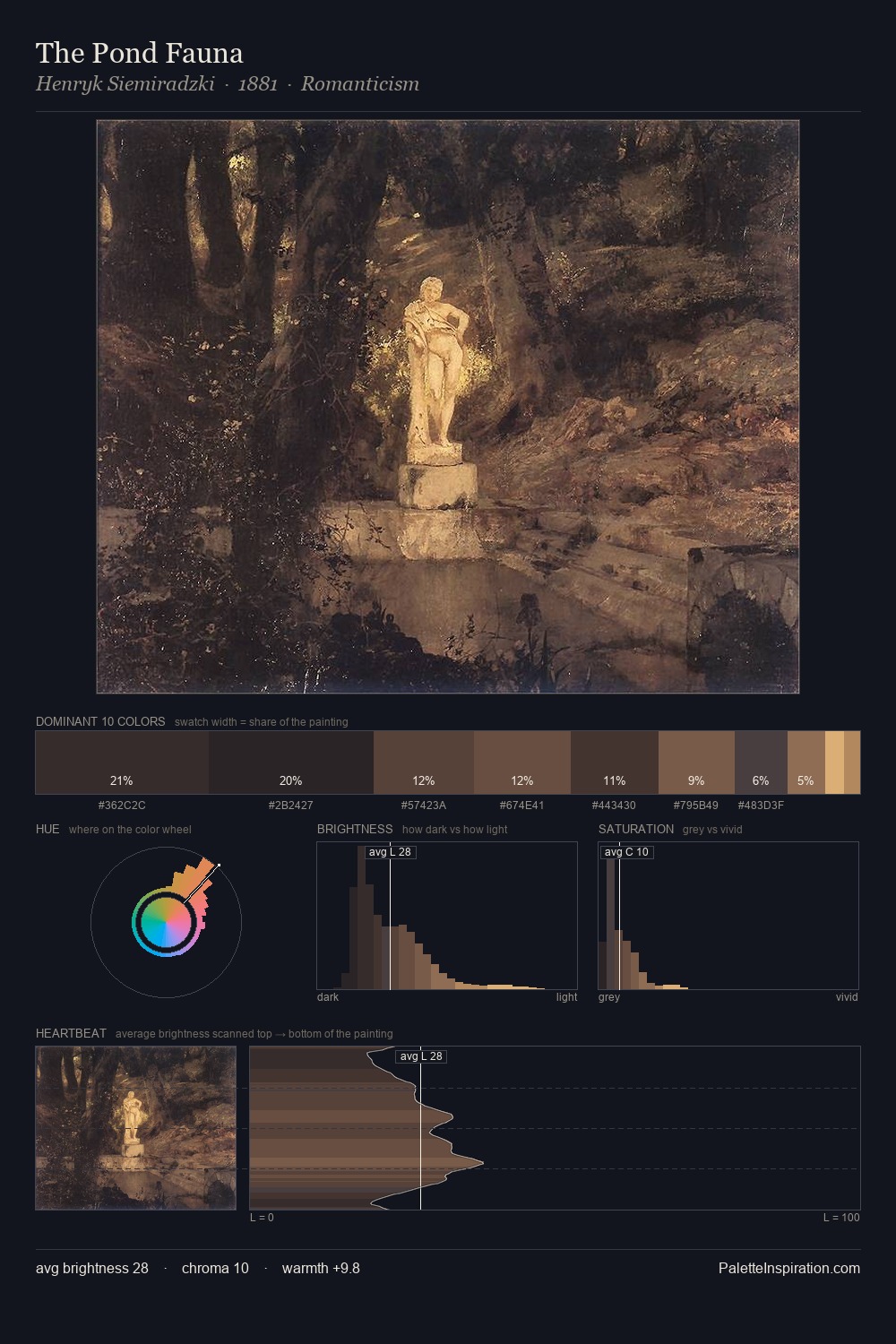The width and height of the screenshot is (896, 1344).
Task: Click the chroma 10 footer text
Action: [215, 1268]
